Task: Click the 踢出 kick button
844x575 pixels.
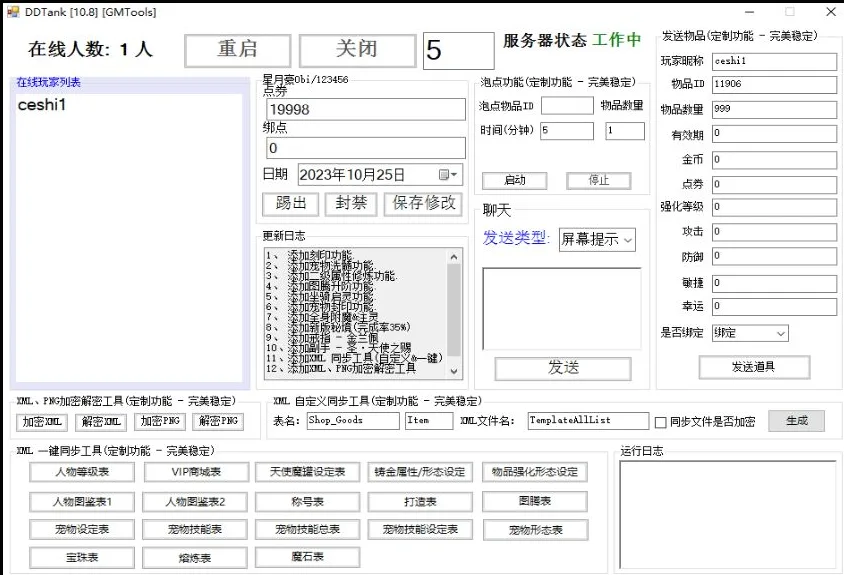Action: 291,204
